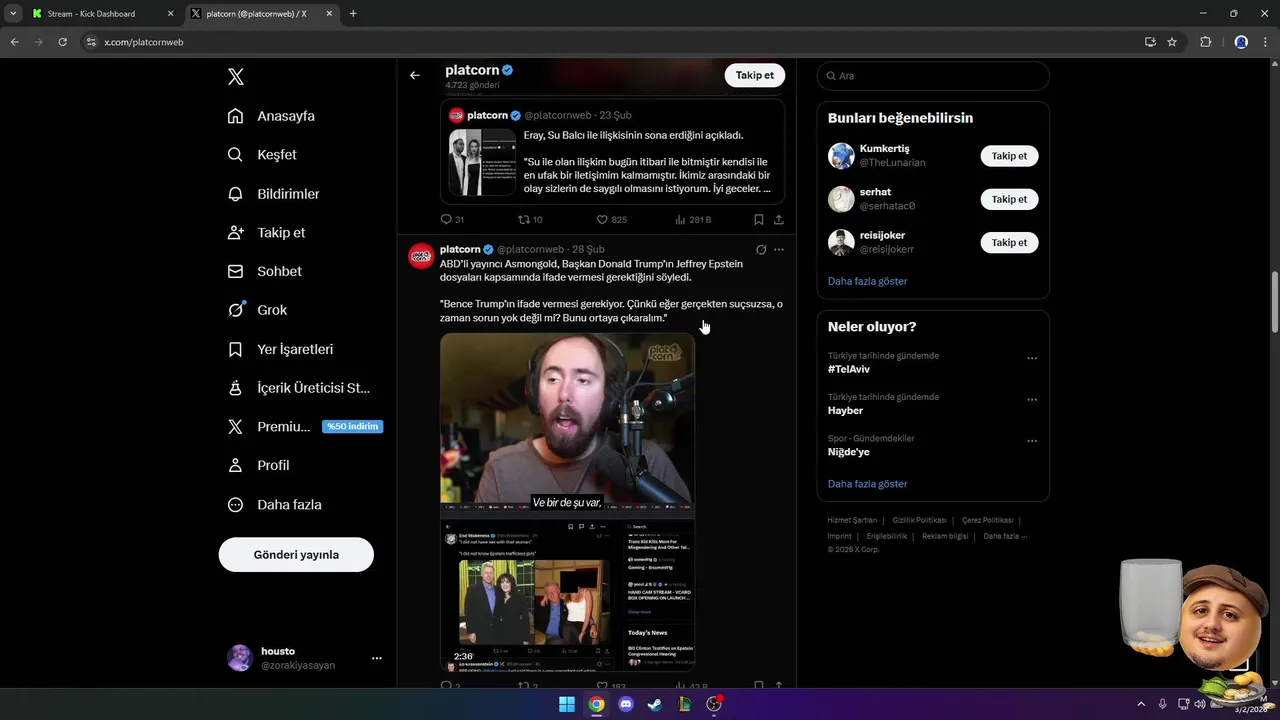Click the search box Ara

[x=933, y=76]
